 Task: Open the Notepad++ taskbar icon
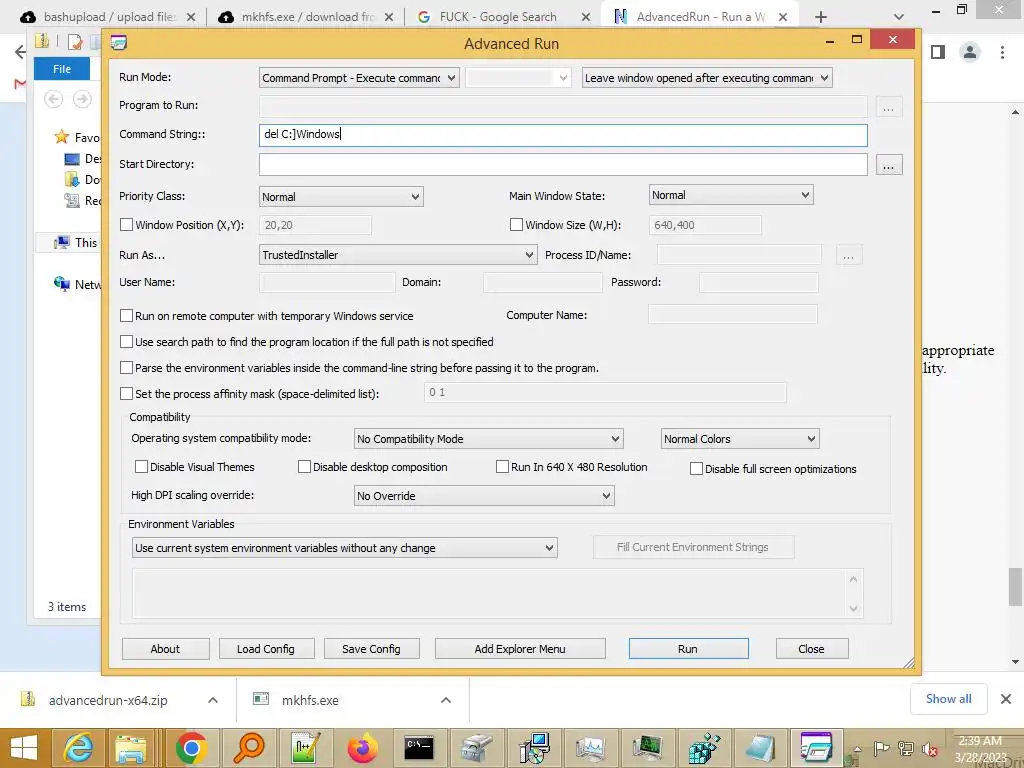(305, 747)
